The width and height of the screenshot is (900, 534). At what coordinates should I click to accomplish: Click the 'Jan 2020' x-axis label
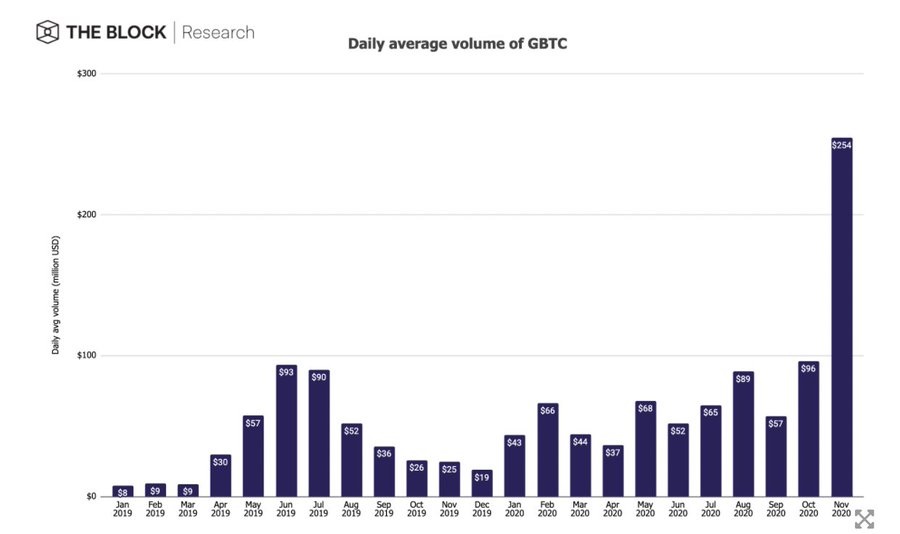(514, 509)
